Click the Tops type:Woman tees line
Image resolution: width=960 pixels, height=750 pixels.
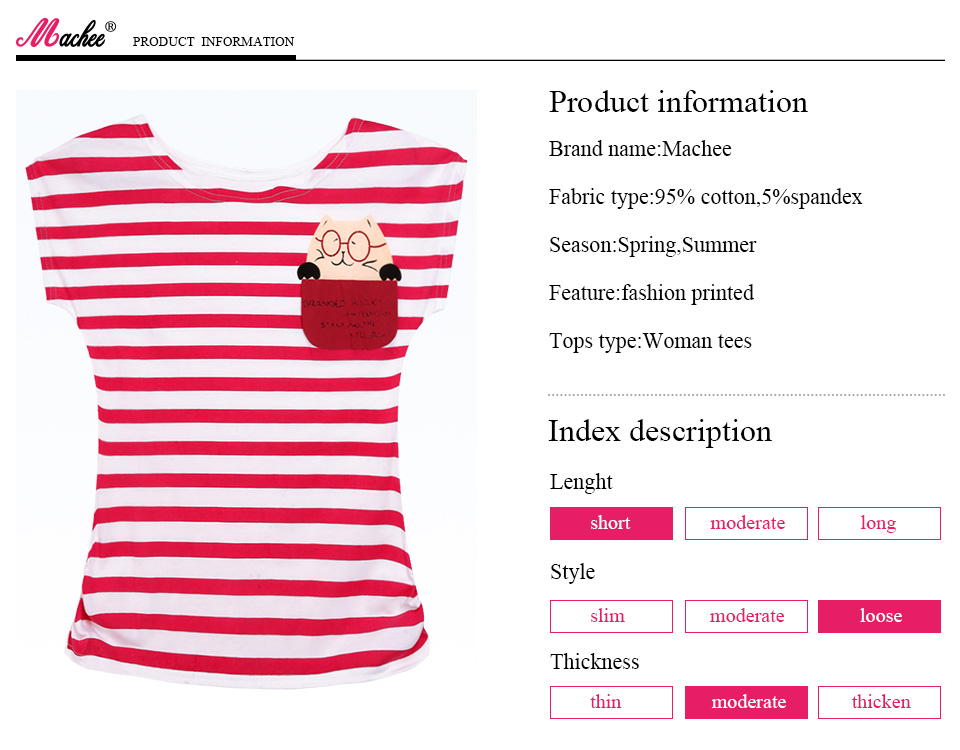(x=650, y=341)
